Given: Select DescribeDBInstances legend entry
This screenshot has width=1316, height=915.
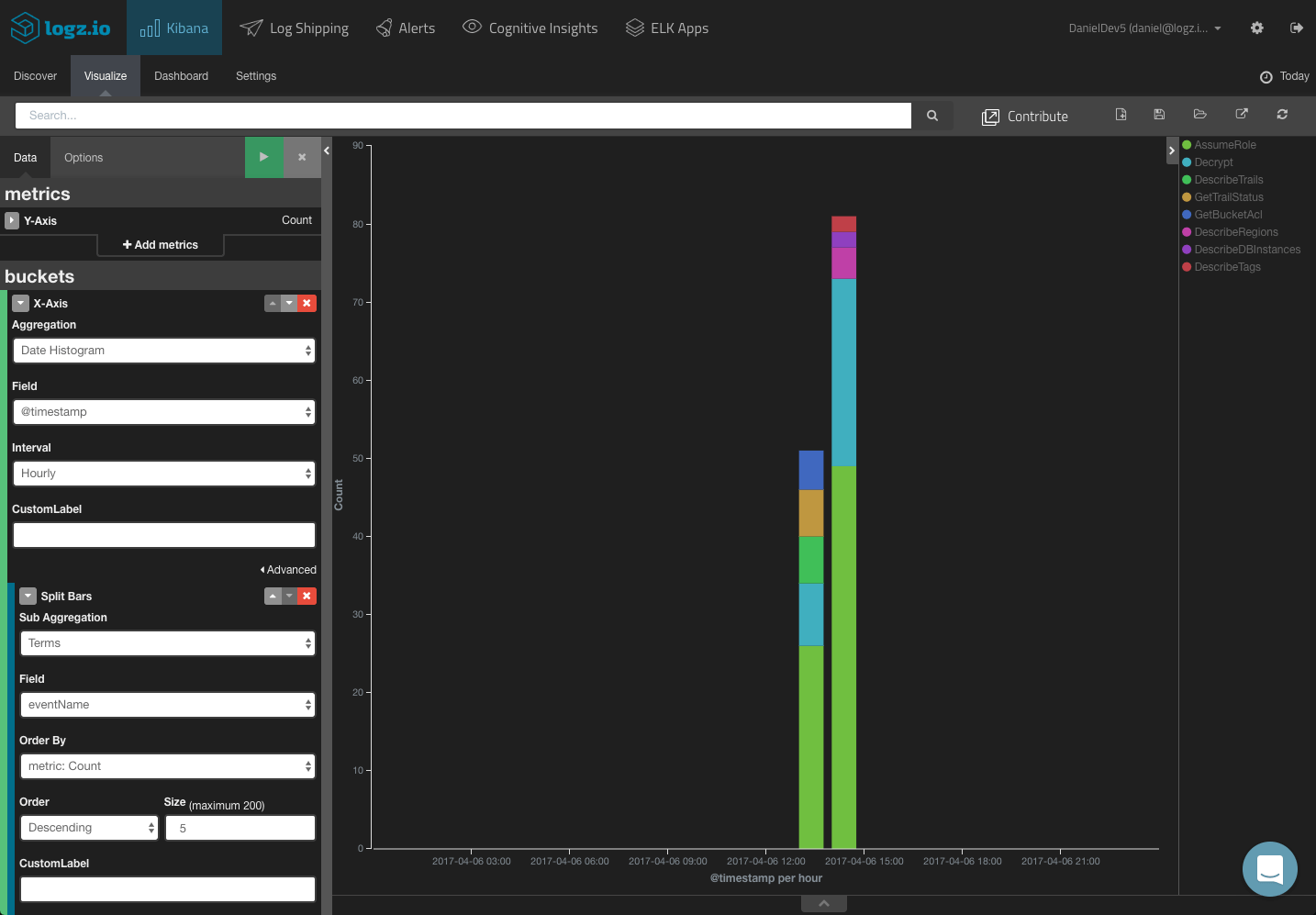Looking at the screenshot, I should (x=1242, y=250).
